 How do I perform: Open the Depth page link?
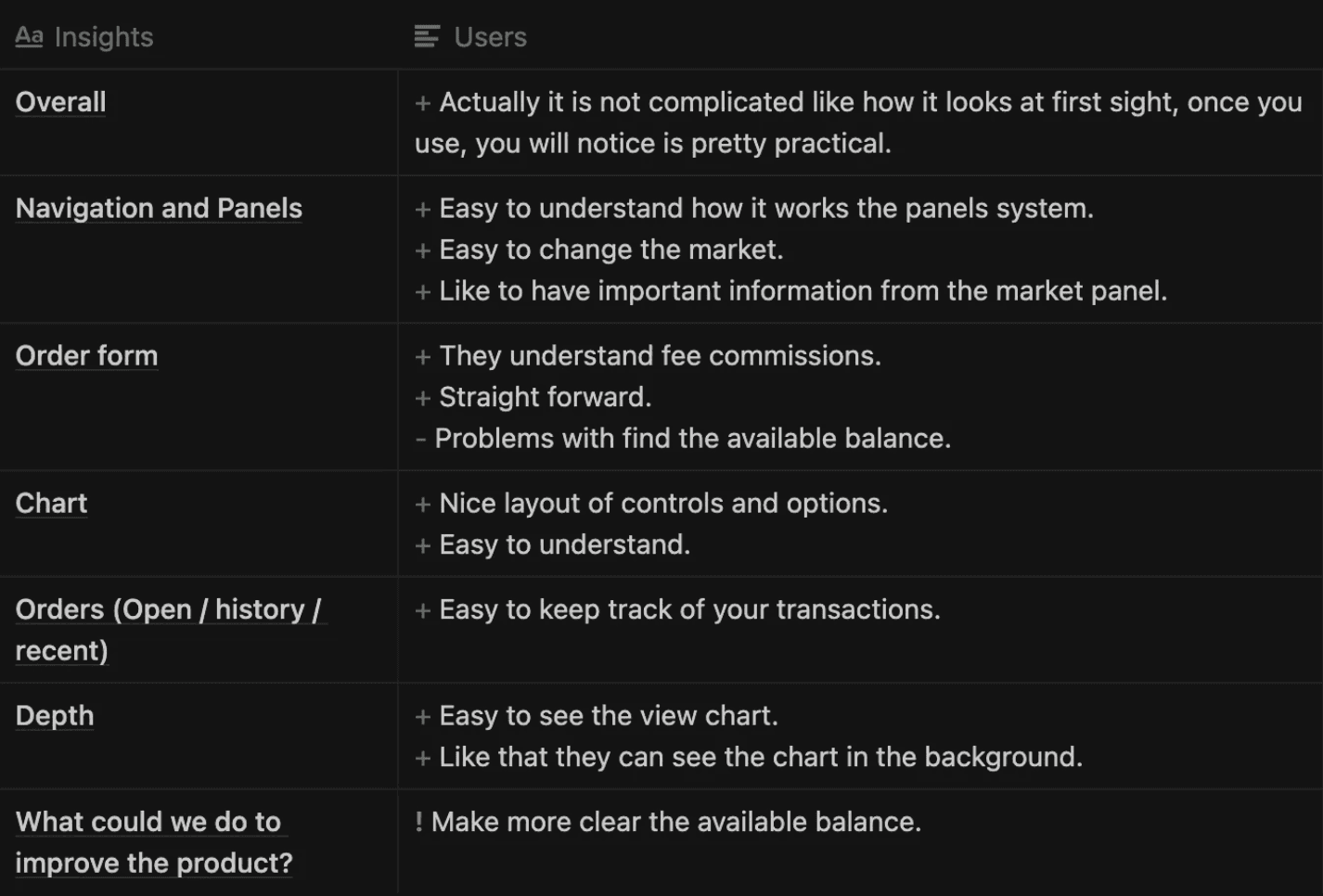pyautogui.click(x=55, y=716)
